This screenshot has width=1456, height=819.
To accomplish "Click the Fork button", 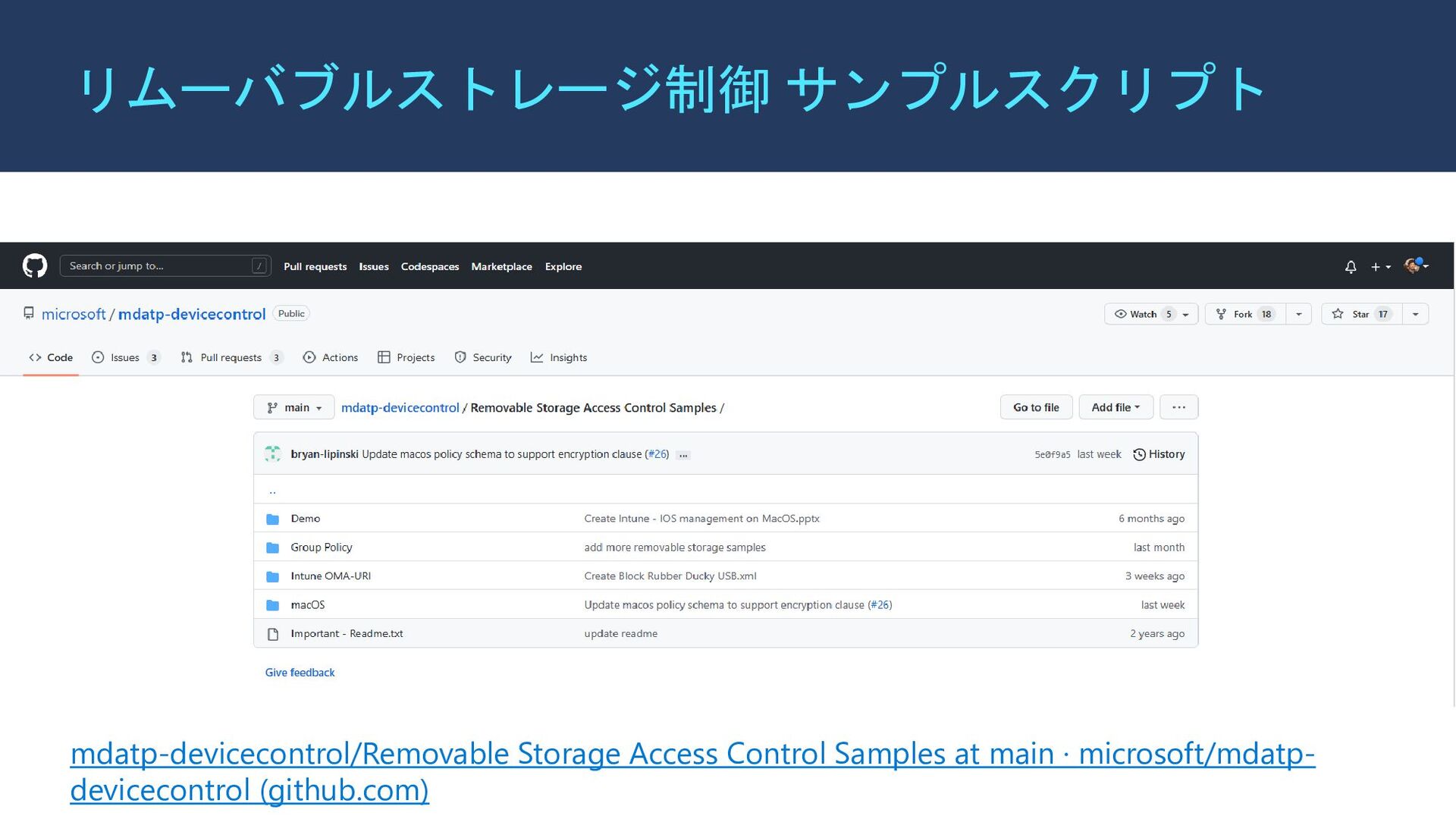I will tap(1245, 314).
